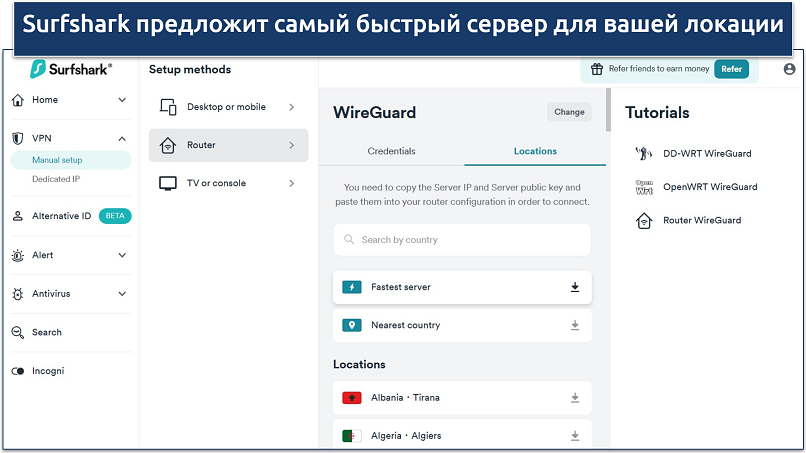Click the TV or console monitor icon

tap(168, 184)
